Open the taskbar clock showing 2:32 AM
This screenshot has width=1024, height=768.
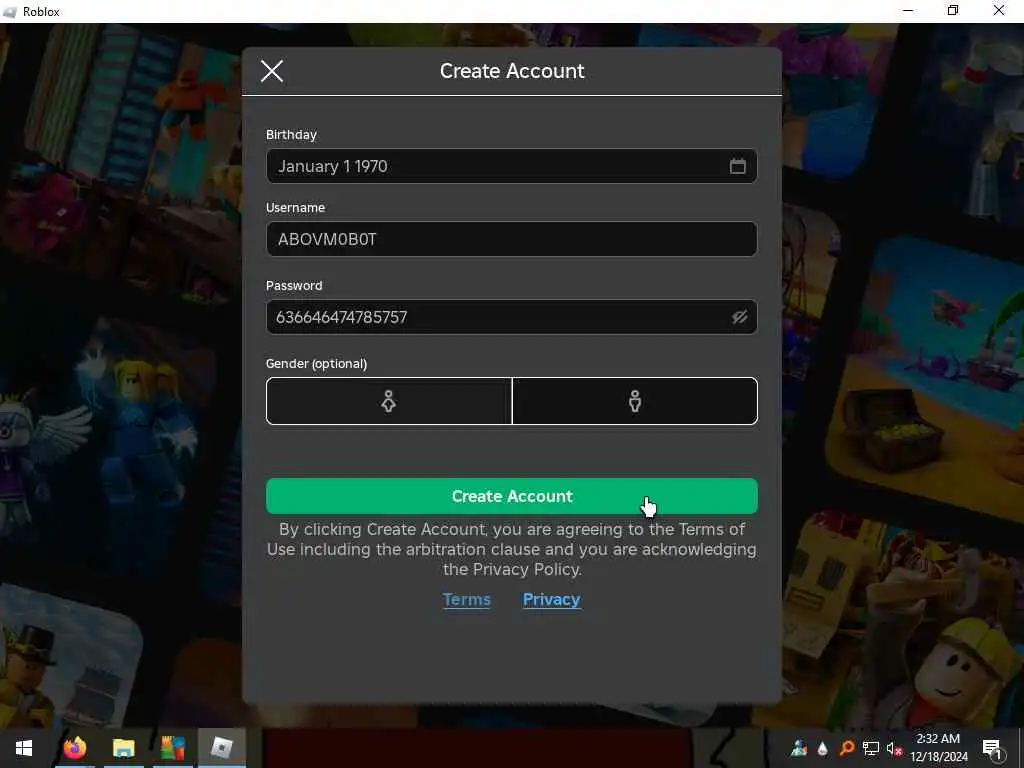[938, 748]
